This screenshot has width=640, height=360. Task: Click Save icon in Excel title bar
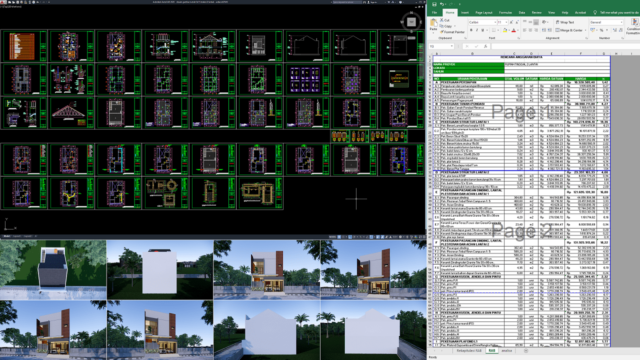pos(434,4)
